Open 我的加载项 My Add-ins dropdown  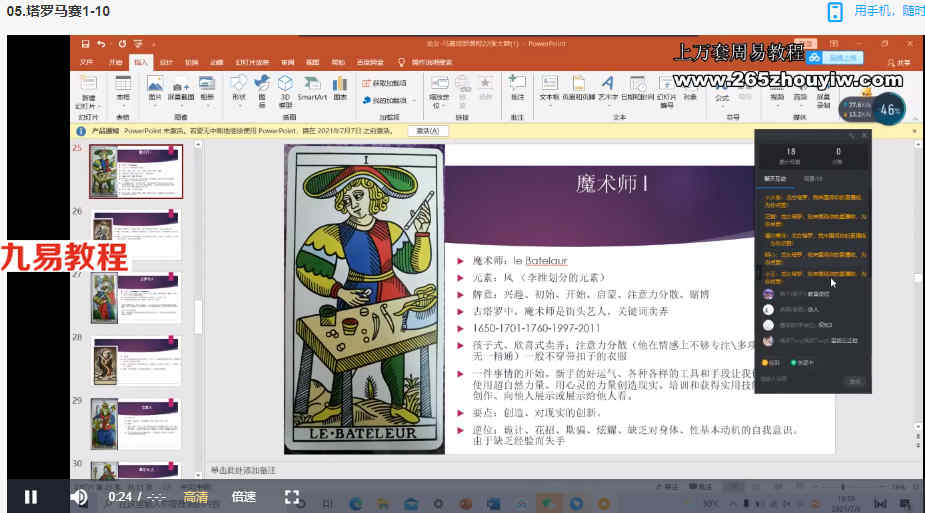pos(388,100)
